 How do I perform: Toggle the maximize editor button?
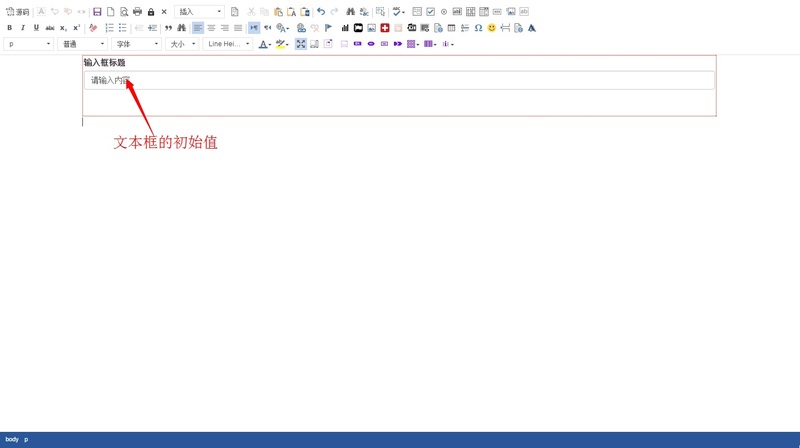tap(300, 44)
